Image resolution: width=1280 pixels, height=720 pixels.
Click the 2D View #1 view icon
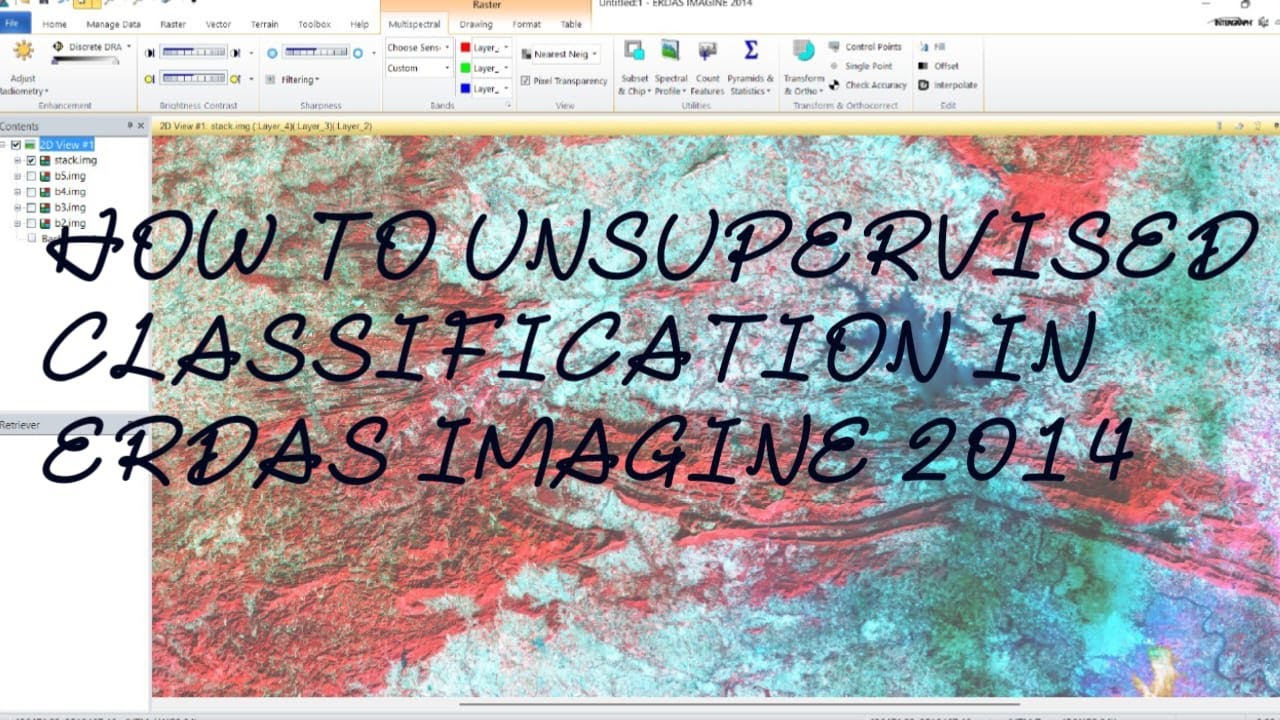pos(30,145)
